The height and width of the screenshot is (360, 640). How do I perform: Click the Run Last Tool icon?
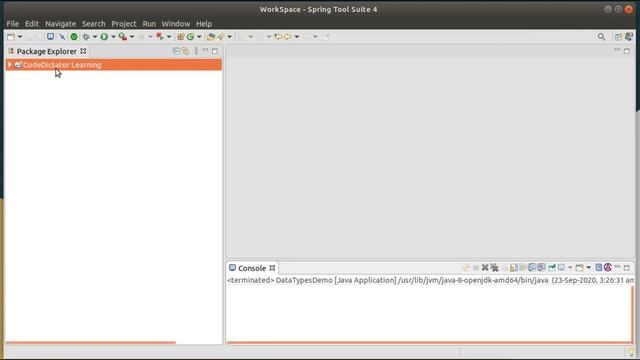[x=122, y=37]
